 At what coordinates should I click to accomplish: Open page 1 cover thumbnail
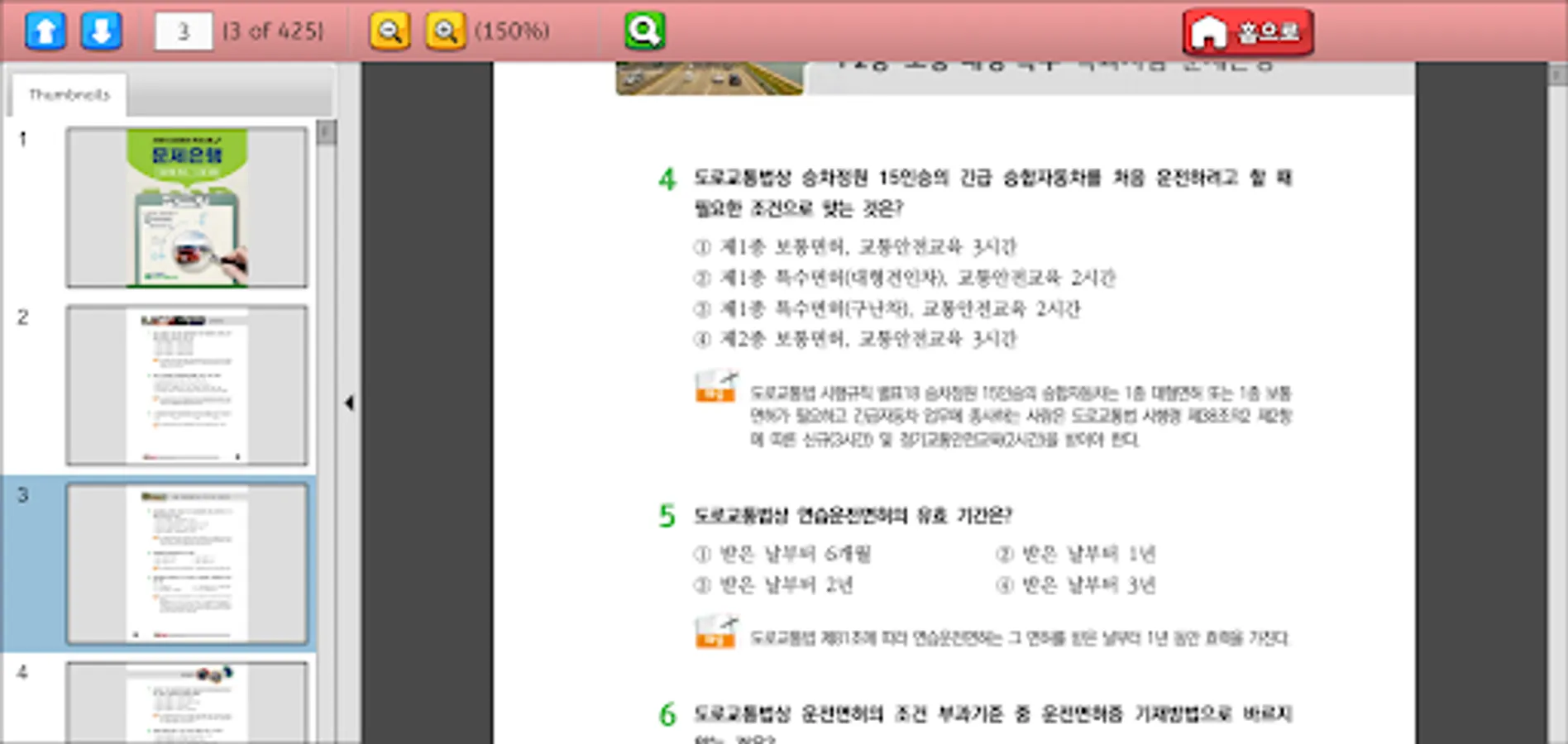[187, 207]
